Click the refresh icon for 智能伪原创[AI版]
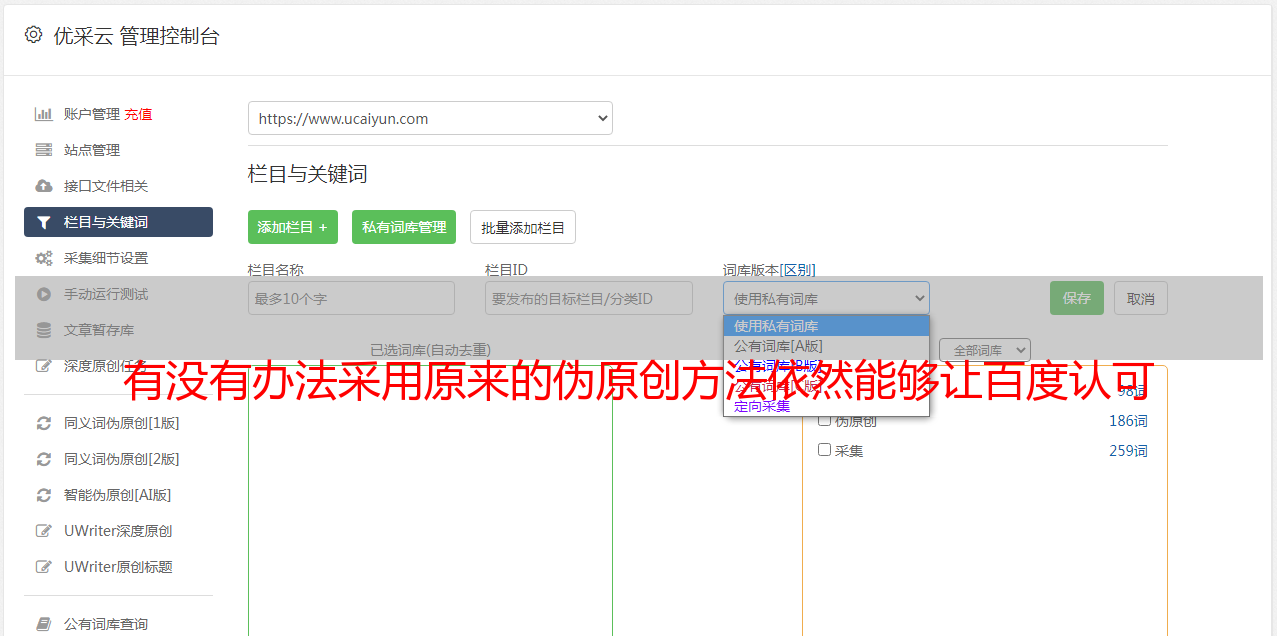Viewport: 1277px width, 636px height. (x=43, y=495)
